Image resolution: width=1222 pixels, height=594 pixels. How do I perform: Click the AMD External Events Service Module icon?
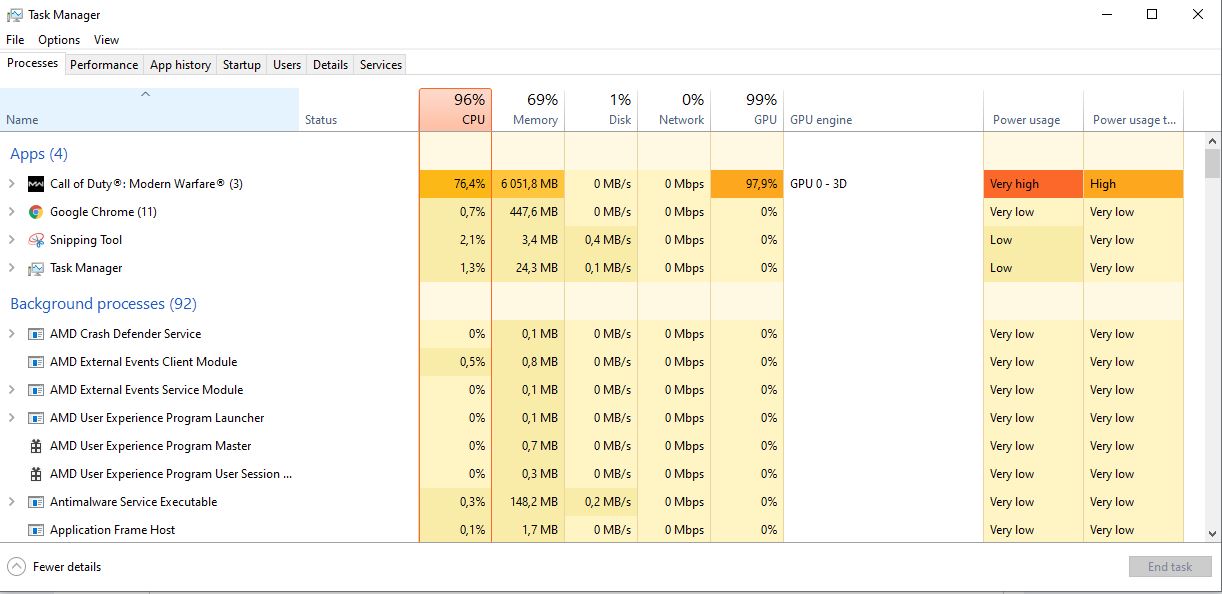(36, 390)
